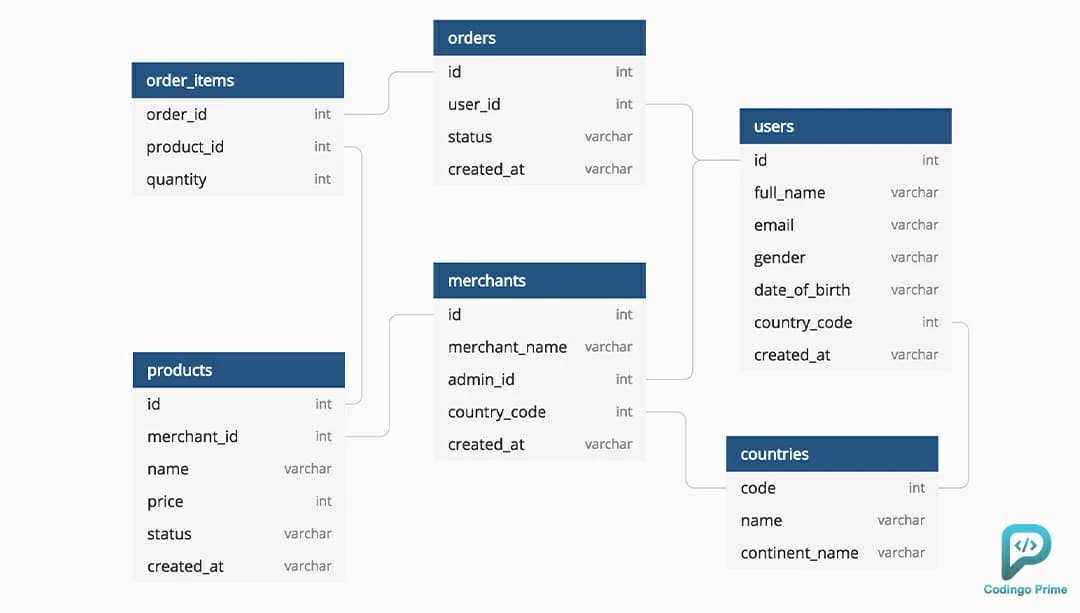This screenshot has width=1080, height=613.
Task: Click the code field in countries
Action: [831, 488]
